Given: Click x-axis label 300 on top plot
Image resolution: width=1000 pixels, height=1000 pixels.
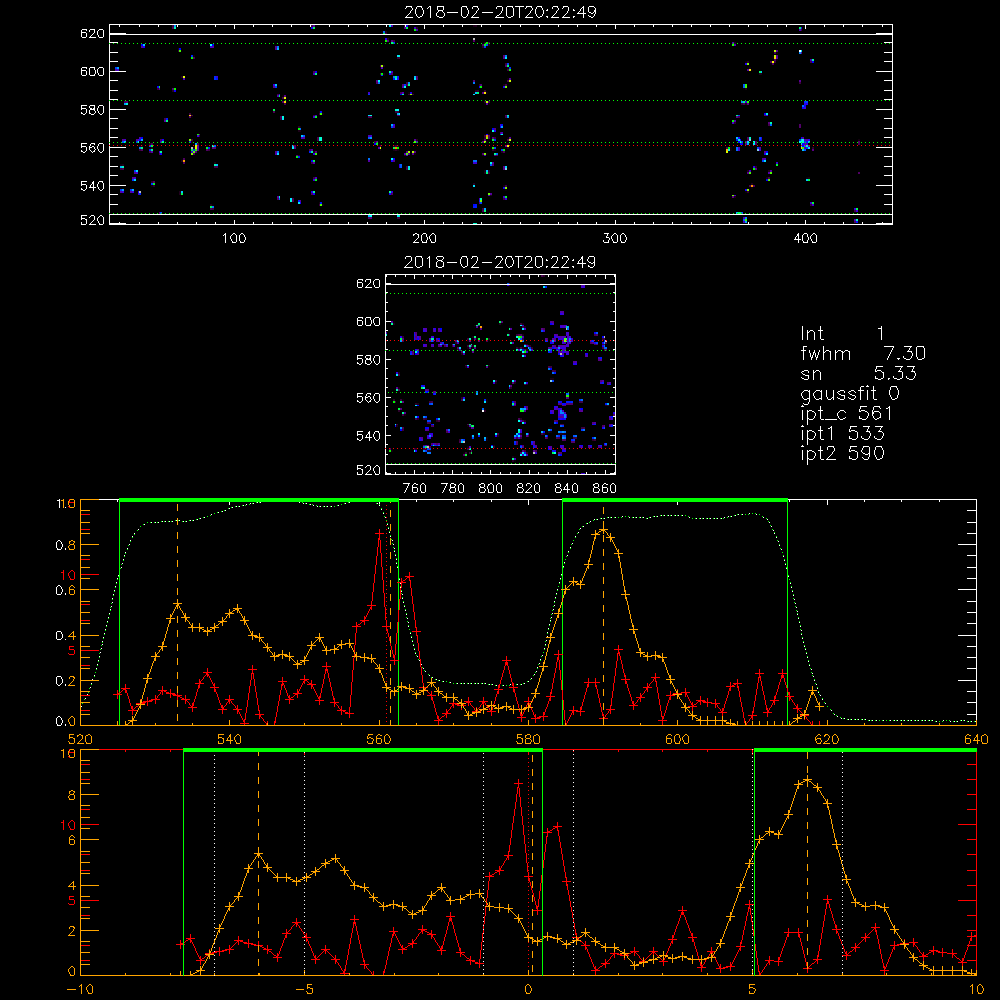Looking at the screenshot, I should tap(615, 239).
